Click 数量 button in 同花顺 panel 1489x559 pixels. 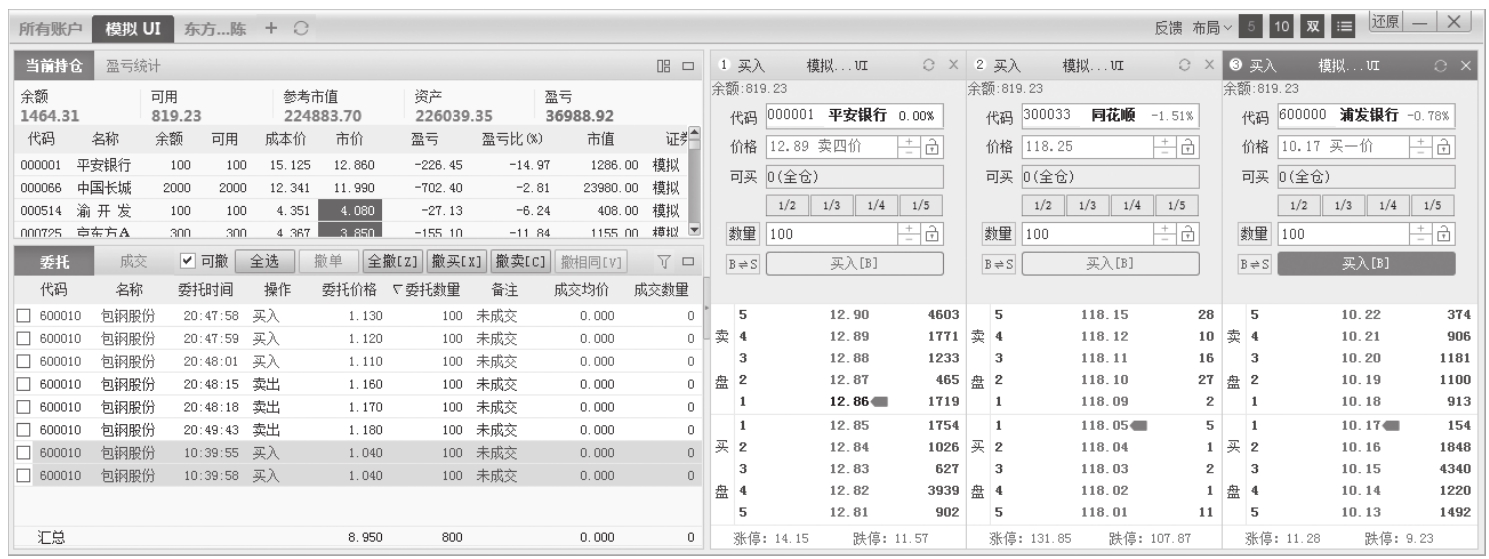coord(998,235)
